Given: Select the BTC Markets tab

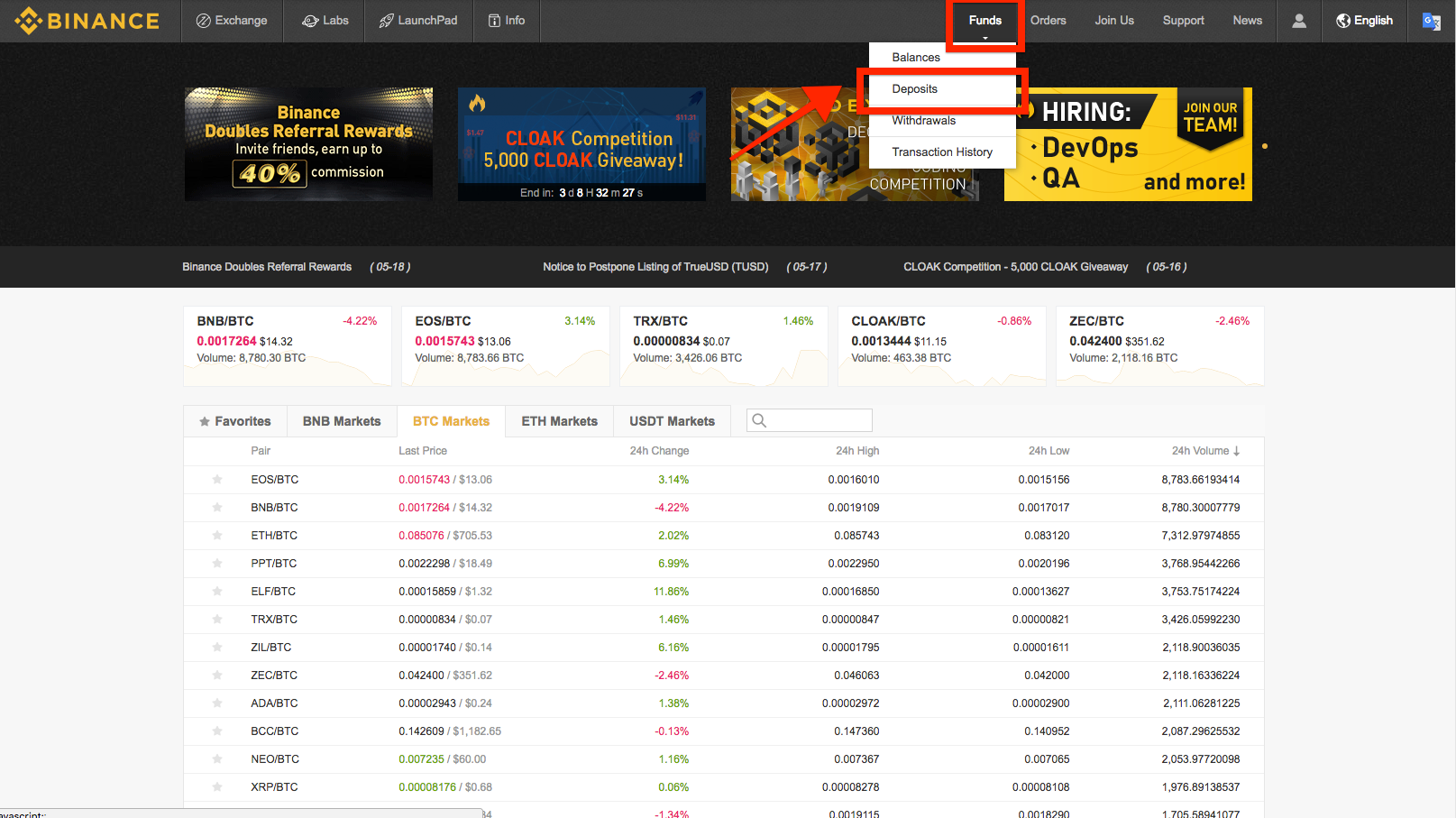Looking at the screenshot, I should [x=451, y=421].
